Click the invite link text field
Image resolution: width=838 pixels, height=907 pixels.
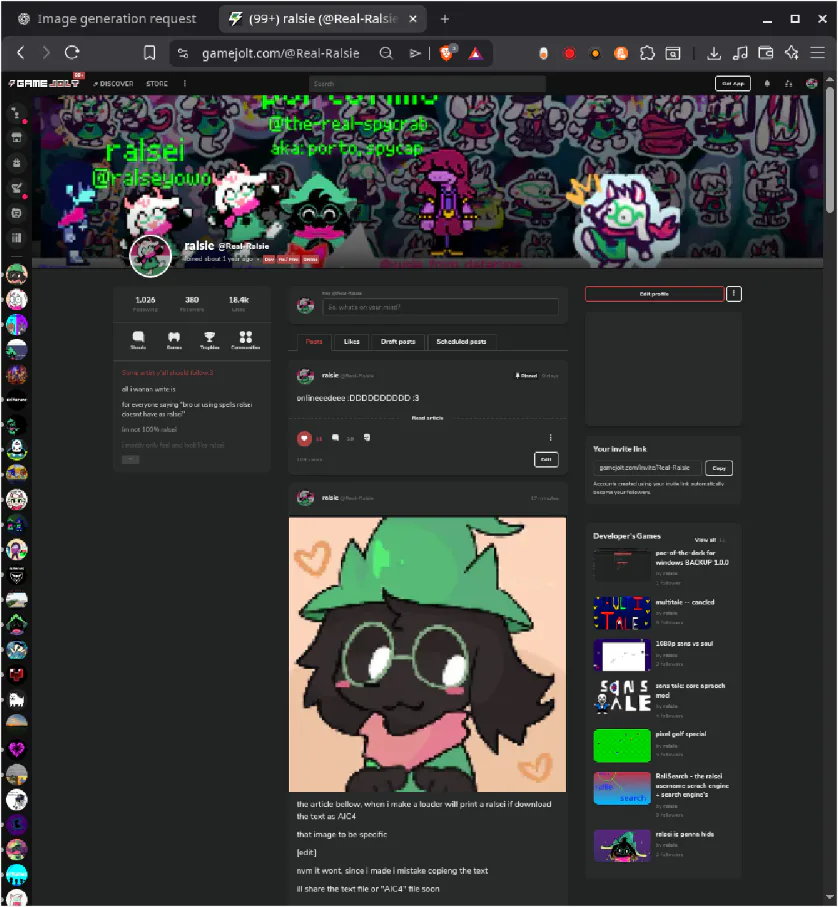click(647, 467)
